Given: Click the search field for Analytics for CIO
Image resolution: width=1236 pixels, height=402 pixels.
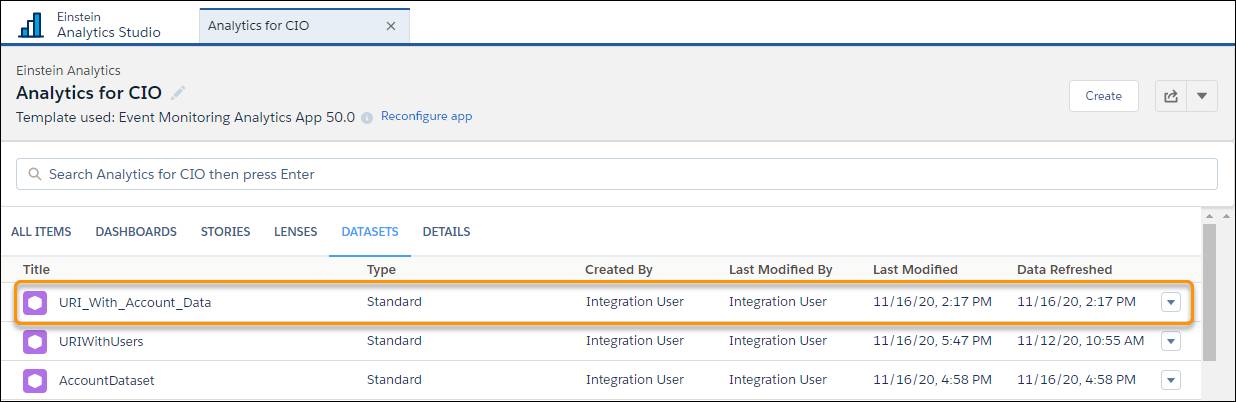Looking at the screenshot, I should pos(617,174).
